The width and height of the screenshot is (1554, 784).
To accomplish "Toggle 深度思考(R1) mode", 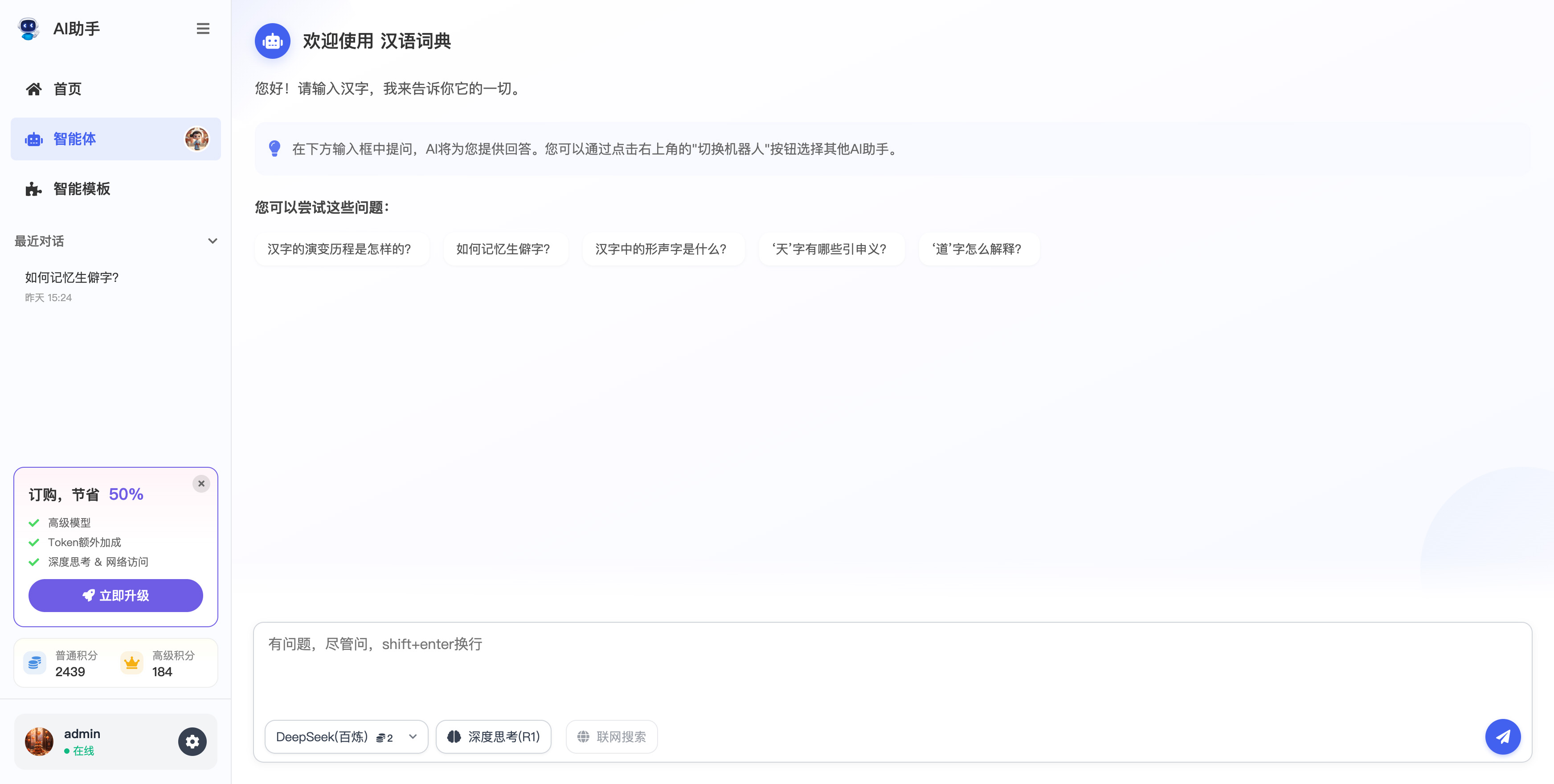I will coord(493,736).
